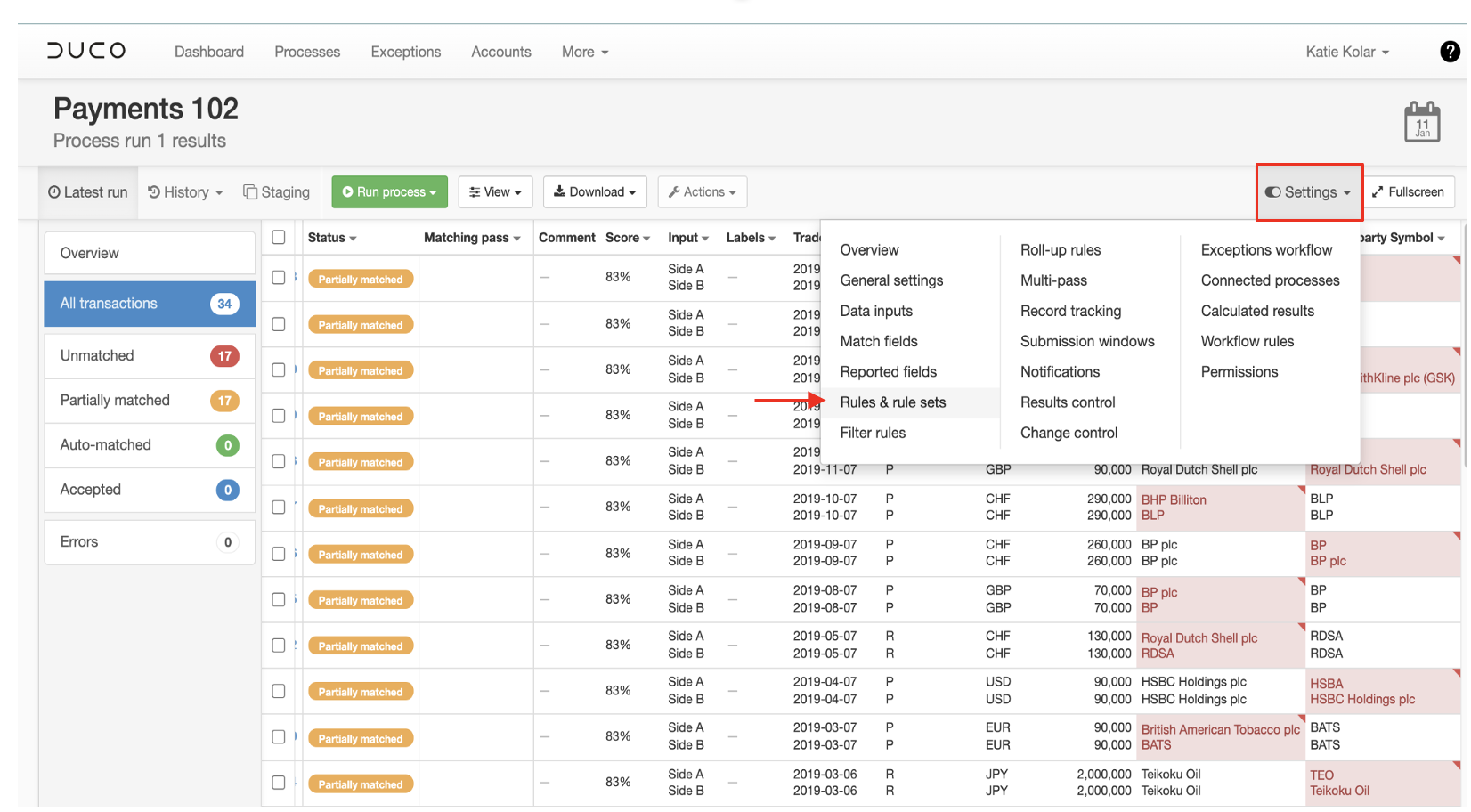Open the More dropdown in navigation
Image resolution: width=1471 pixels, height=812 pixels.
tap(585, 52)
